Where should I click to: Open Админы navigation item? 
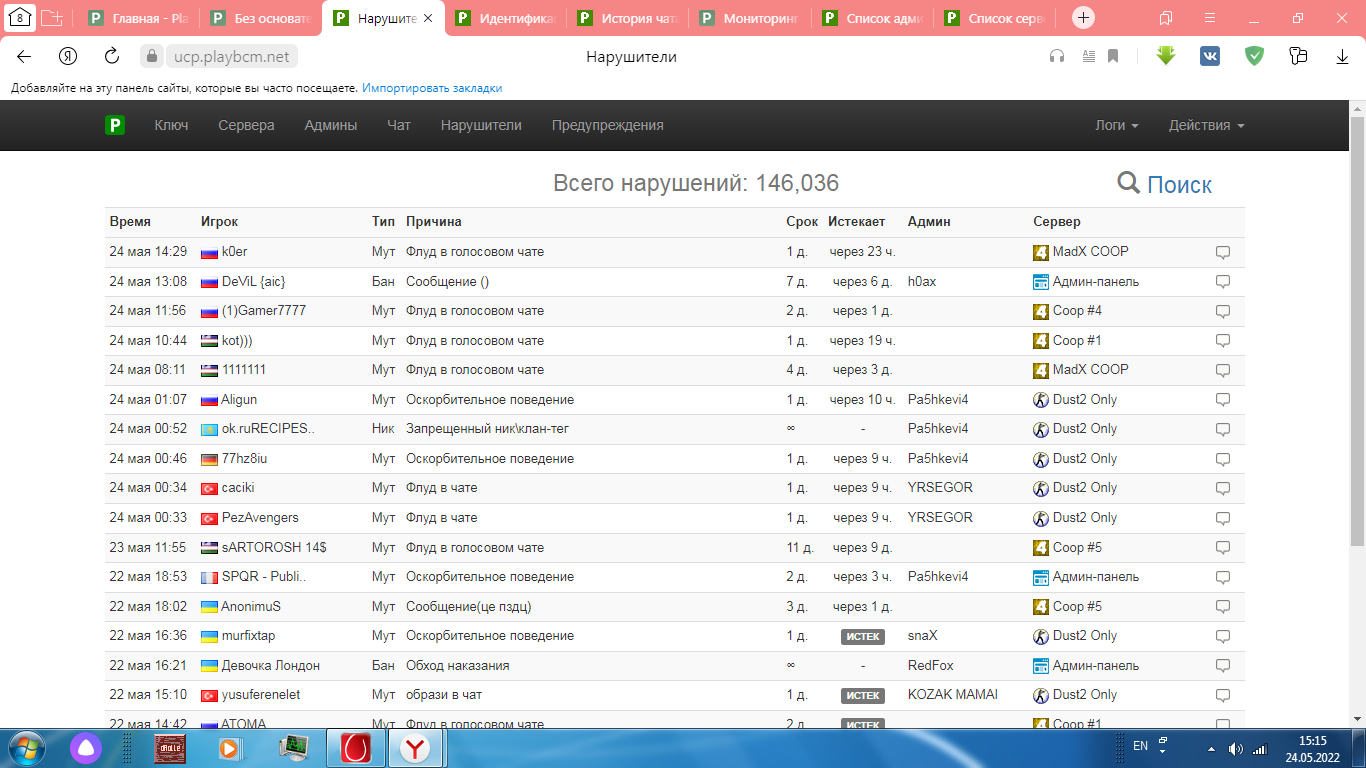click(x=331, y=125)
